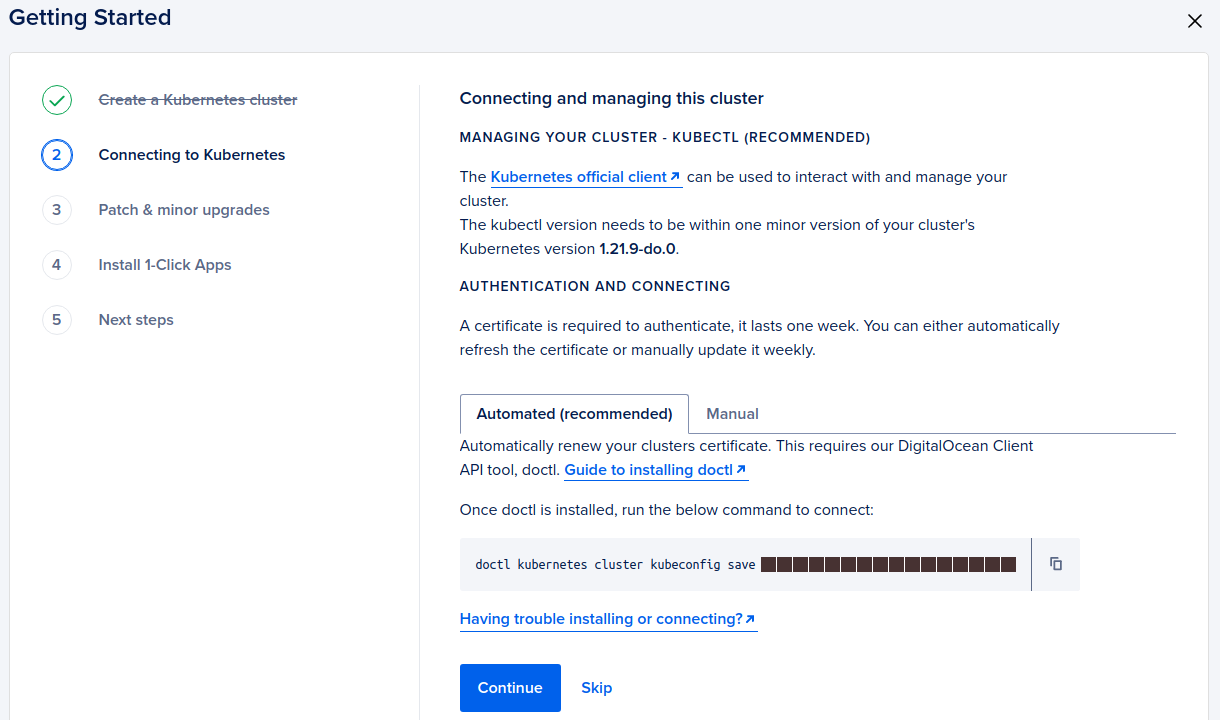
Task: Open Having trouble installing or connecting link
Action: point(608,619)
